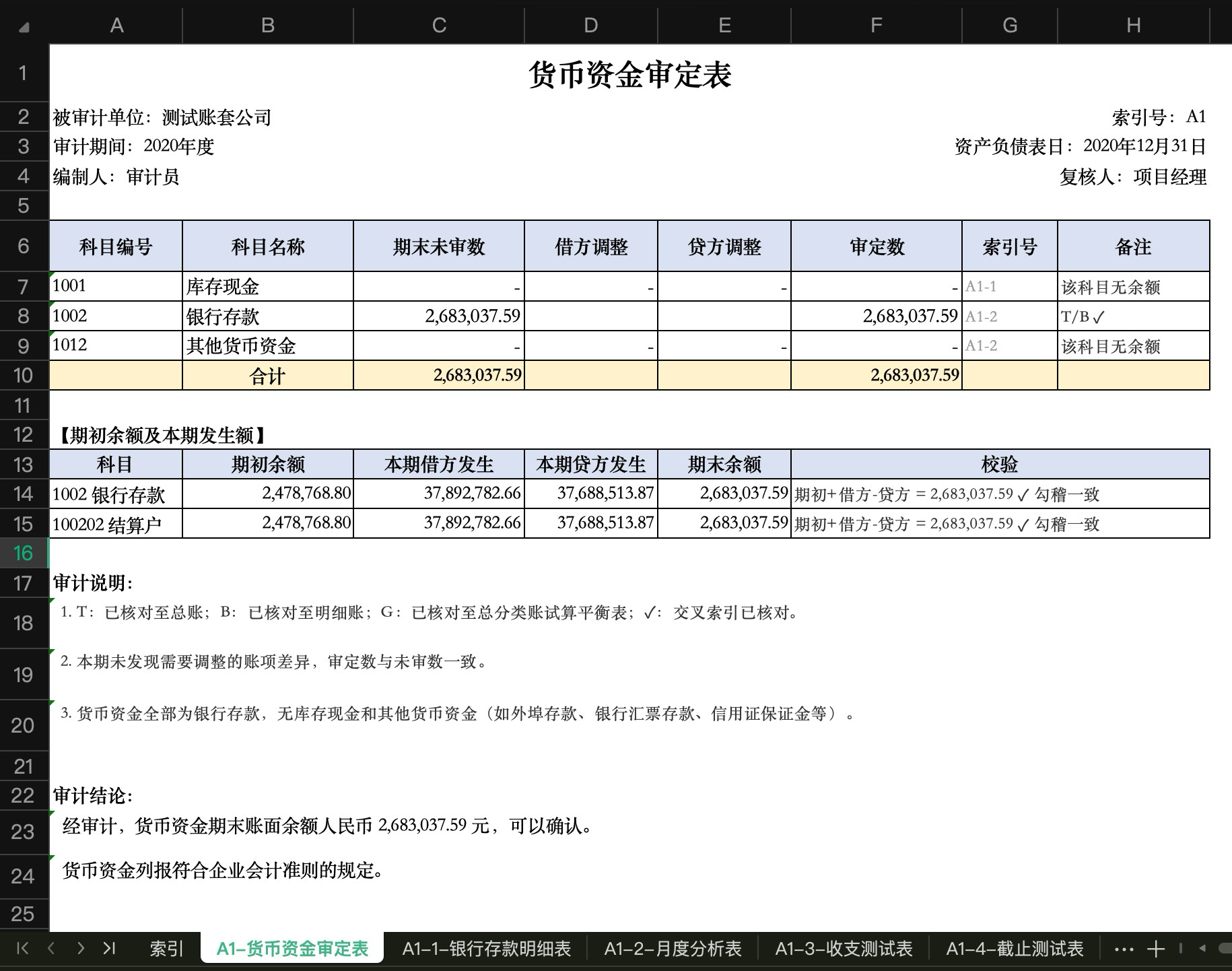Select row 6 header
The height and width of the screenshot is (971, 1232).
(x=24, y=245)
